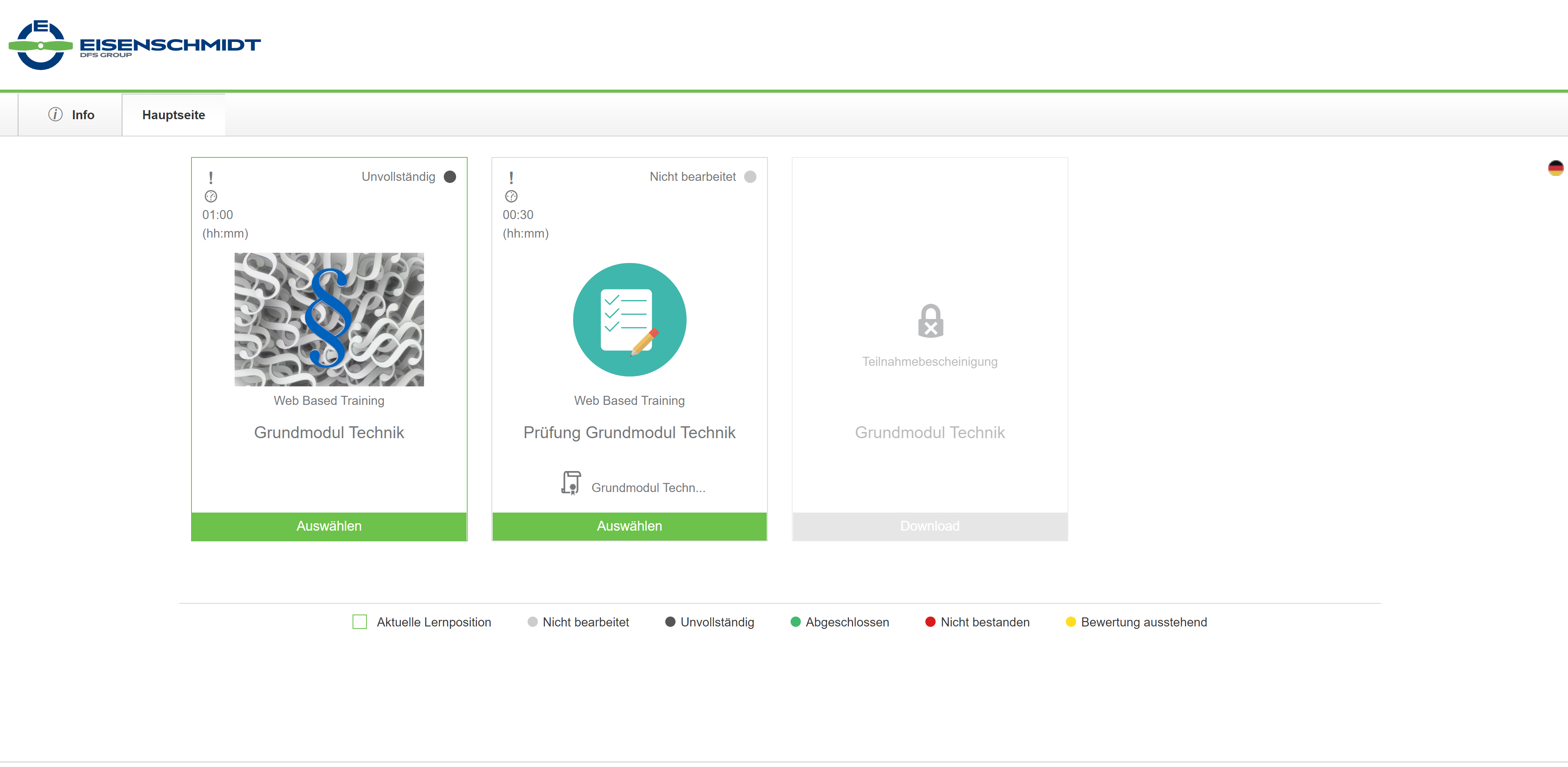Open the Grundmodul Techn... certificate link
The image size is (1568, 767).
pyautogui.click(x=648, y=487)
